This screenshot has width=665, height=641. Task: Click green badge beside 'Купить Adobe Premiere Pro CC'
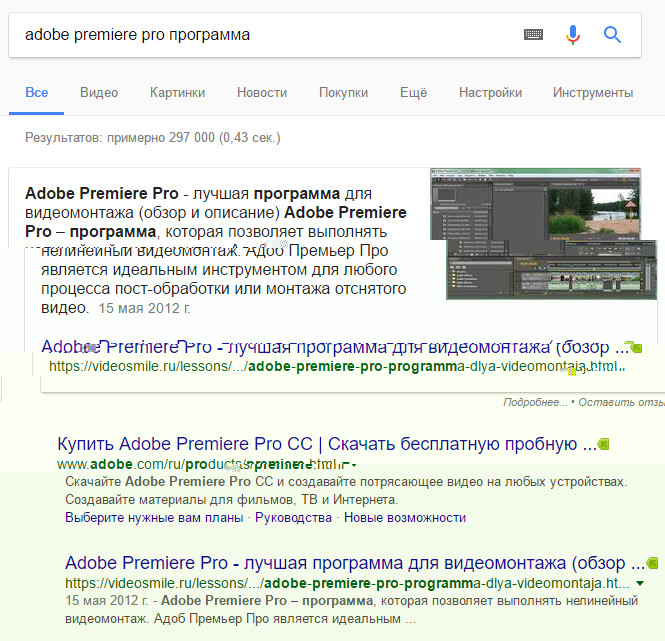pos(603,444)
